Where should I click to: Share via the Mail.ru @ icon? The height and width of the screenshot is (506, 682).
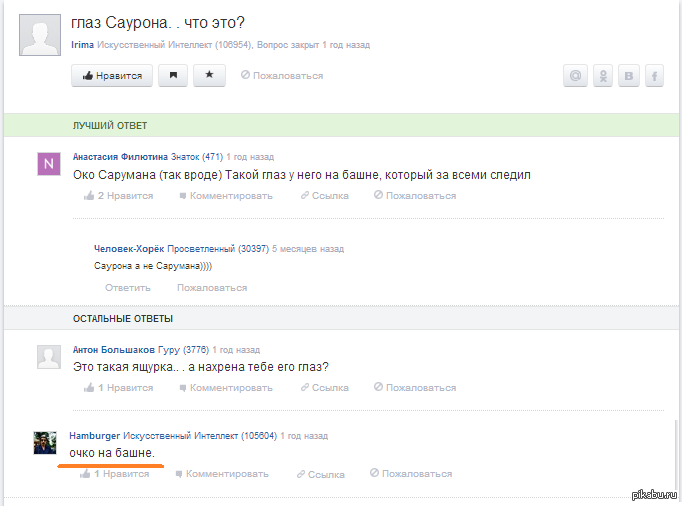pos(575,75)
